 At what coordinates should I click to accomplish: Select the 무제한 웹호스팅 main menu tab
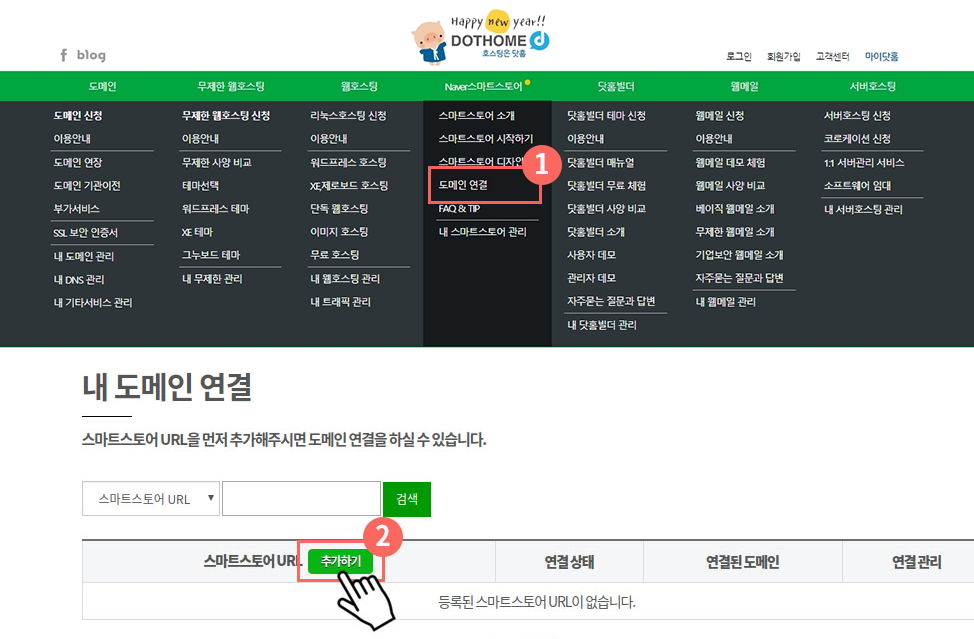(231, 86)
